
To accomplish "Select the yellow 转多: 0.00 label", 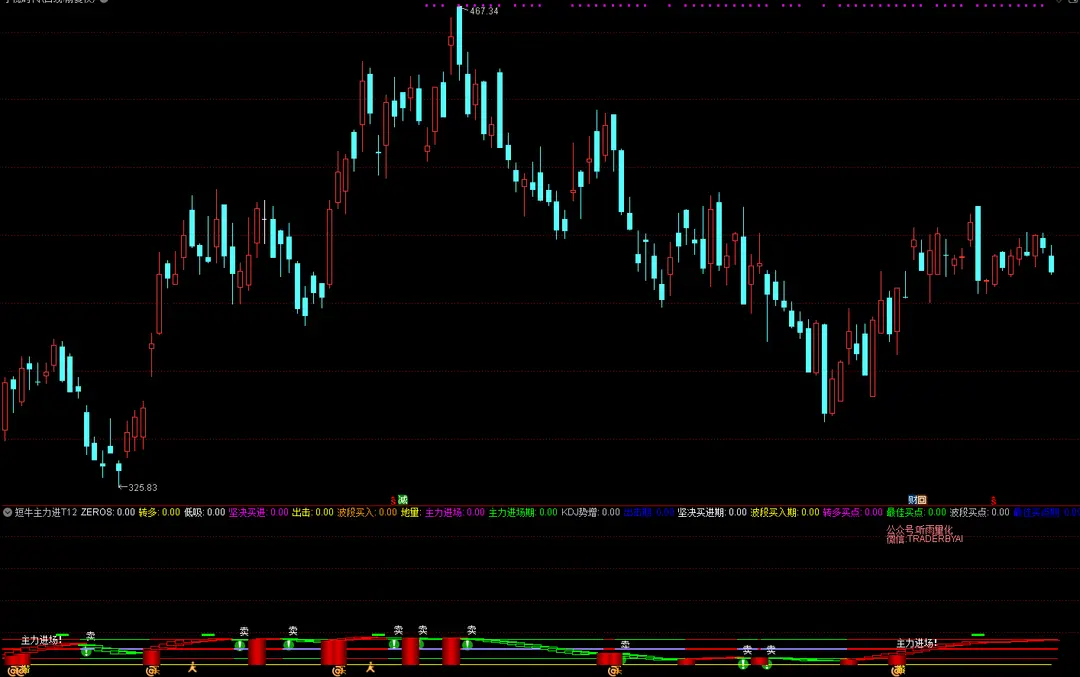I will 159,512.
